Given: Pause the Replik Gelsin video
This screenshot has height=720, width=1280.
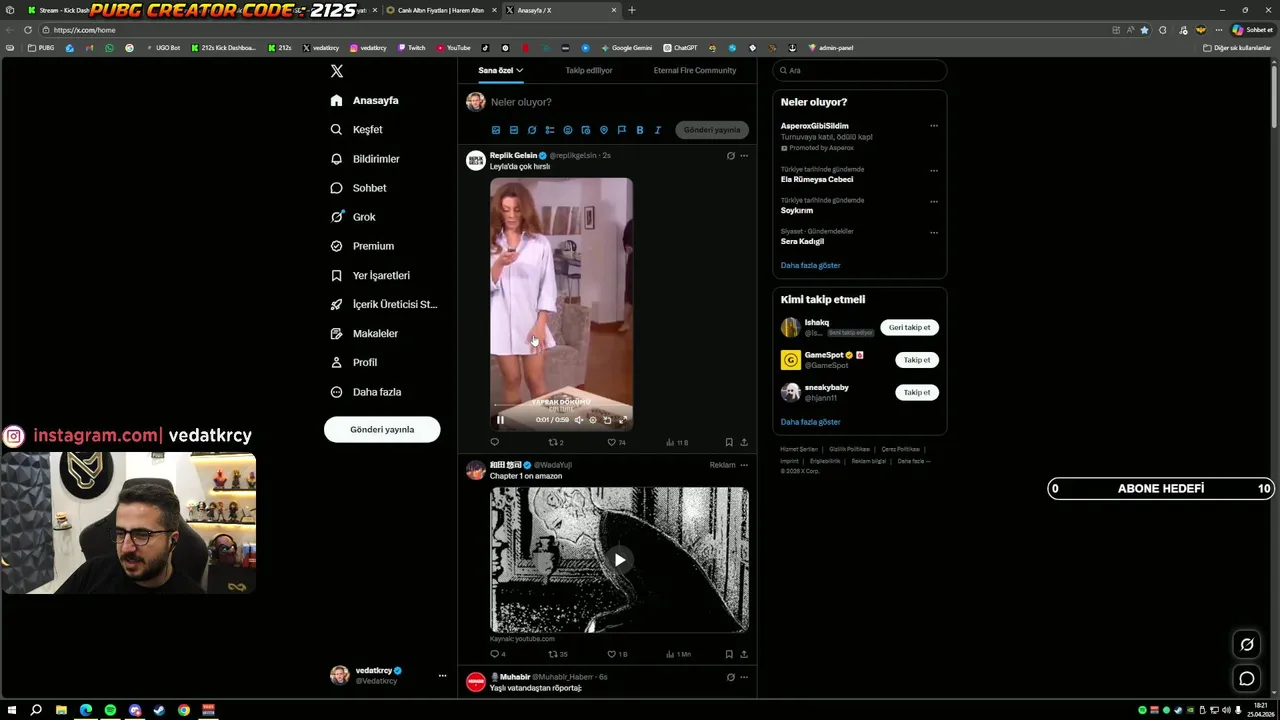Looking at the screenshot, I should pos(501,420).
